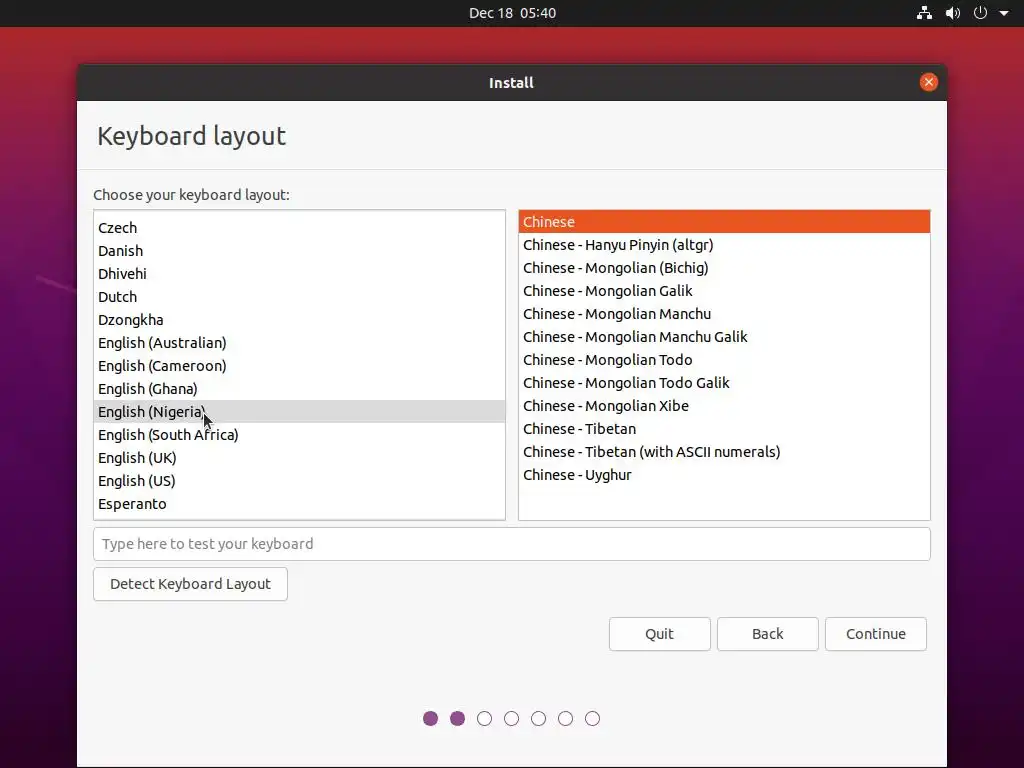The image size is (1024, 768).
Task: Focus the keyboard test input field
Action: pos(511,544)
